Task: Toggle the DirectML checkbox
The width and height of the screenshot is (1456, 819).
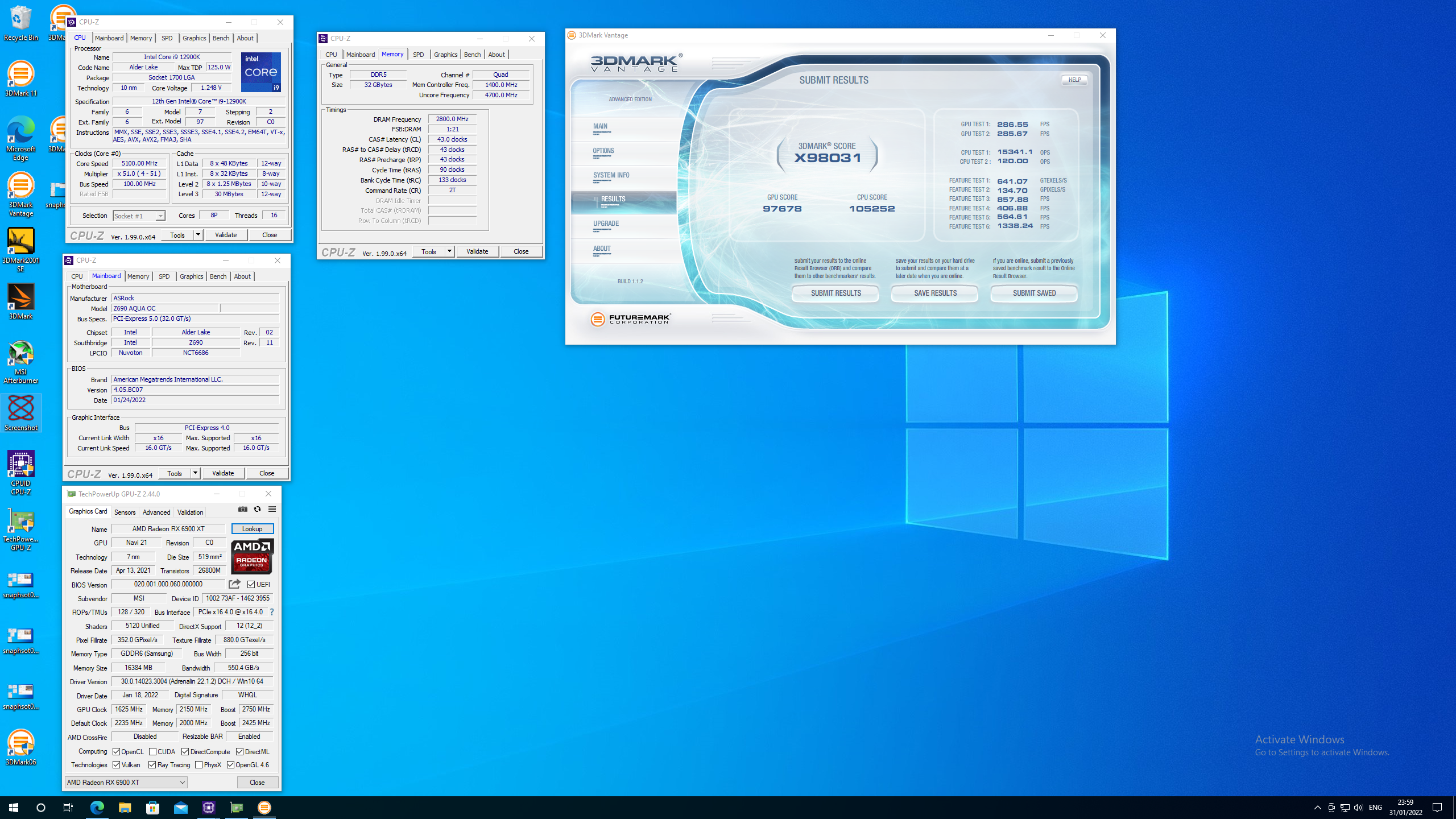Action: pyautogui.click(x=239, y=751)
